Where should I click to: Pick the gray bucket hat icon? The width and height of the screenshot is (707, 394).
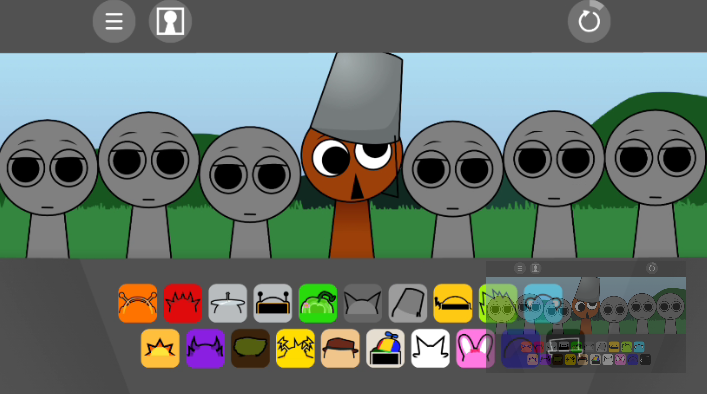(408, 303)
